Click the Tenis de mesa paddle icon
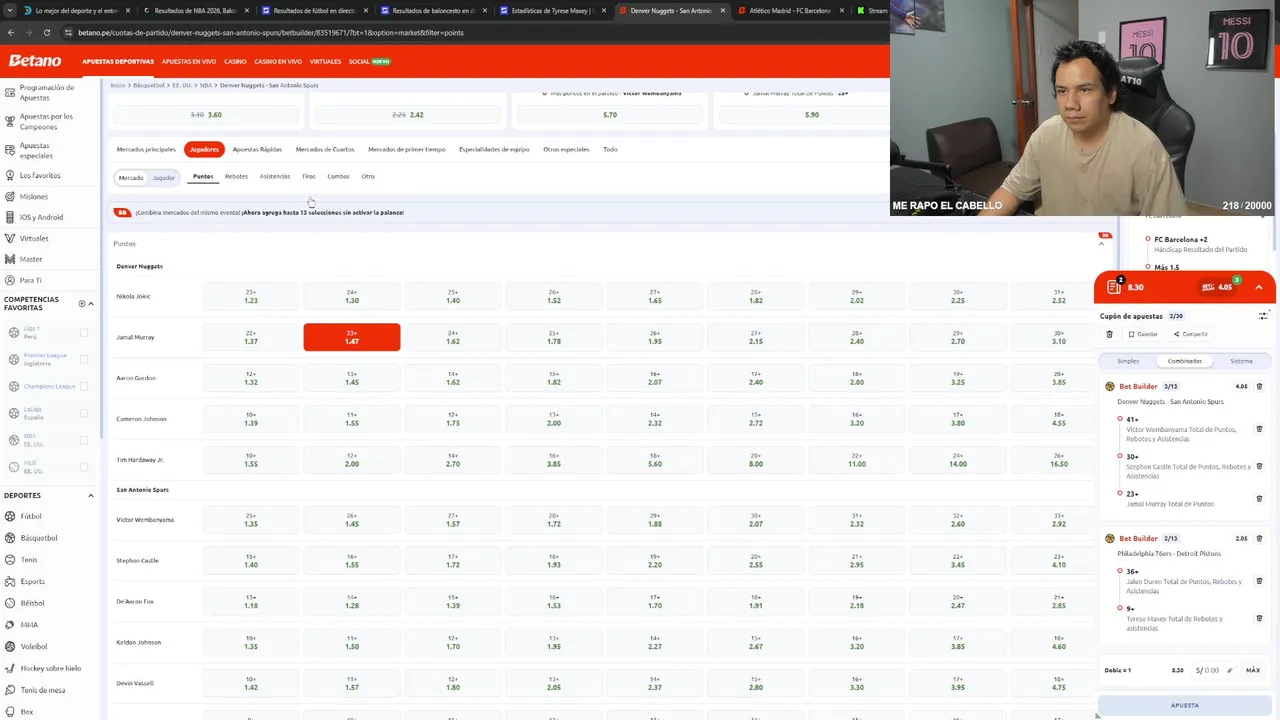This screenshot has width=1280, height=720. point(10,690)
